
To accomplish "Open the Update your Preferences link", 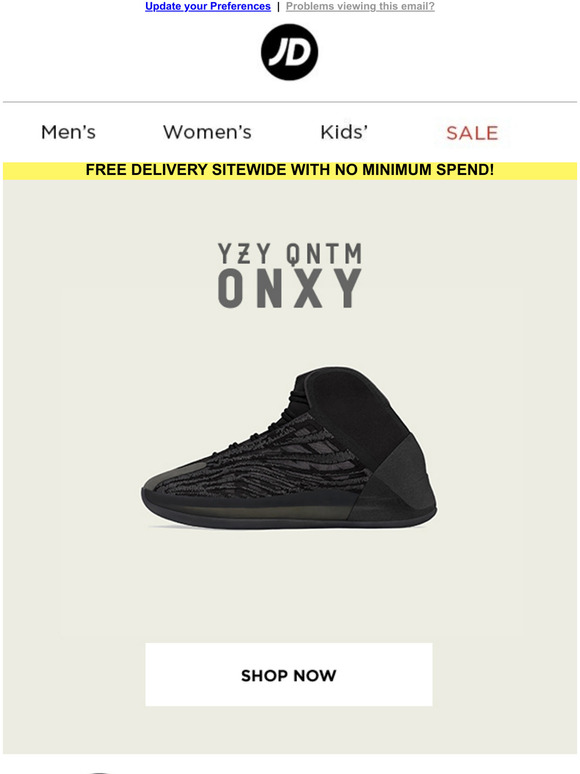I will (x=208, y=6).
